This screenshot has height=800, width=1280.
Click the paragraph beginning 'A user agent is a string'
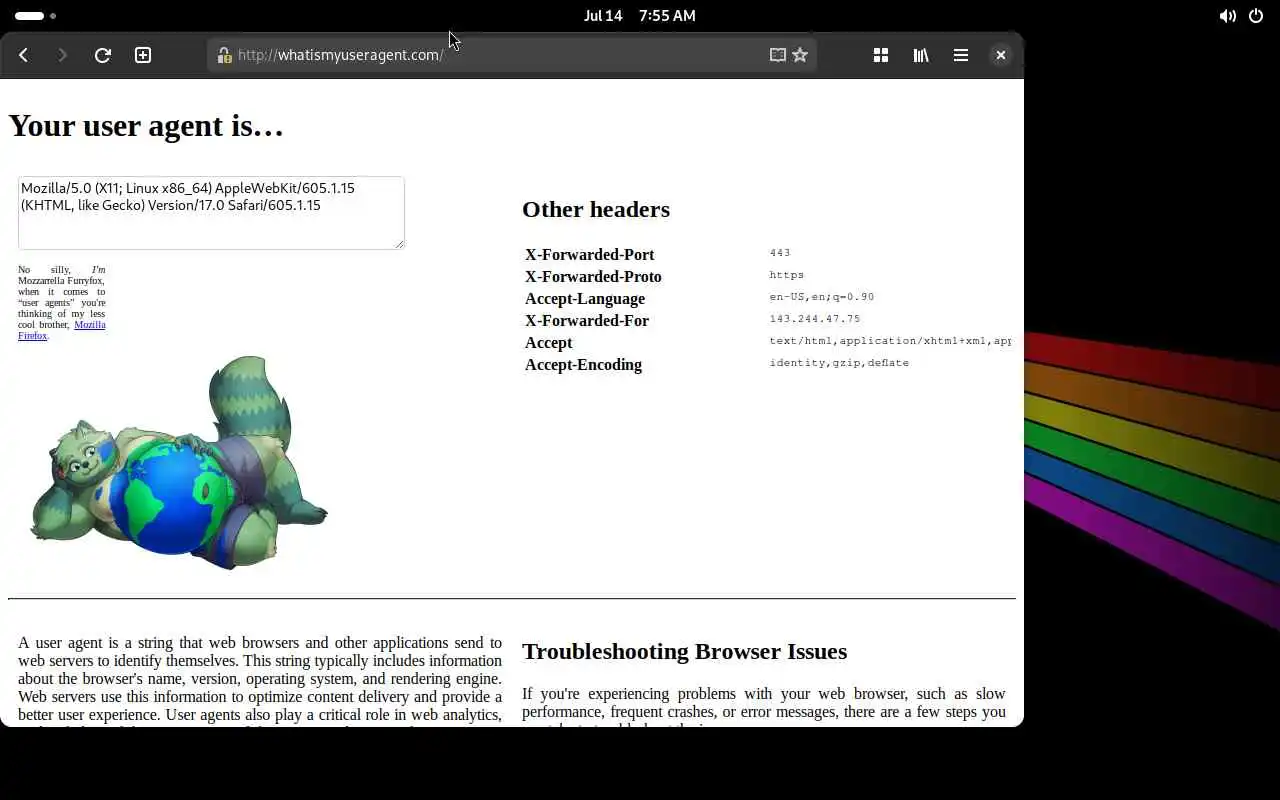(260, 679)
